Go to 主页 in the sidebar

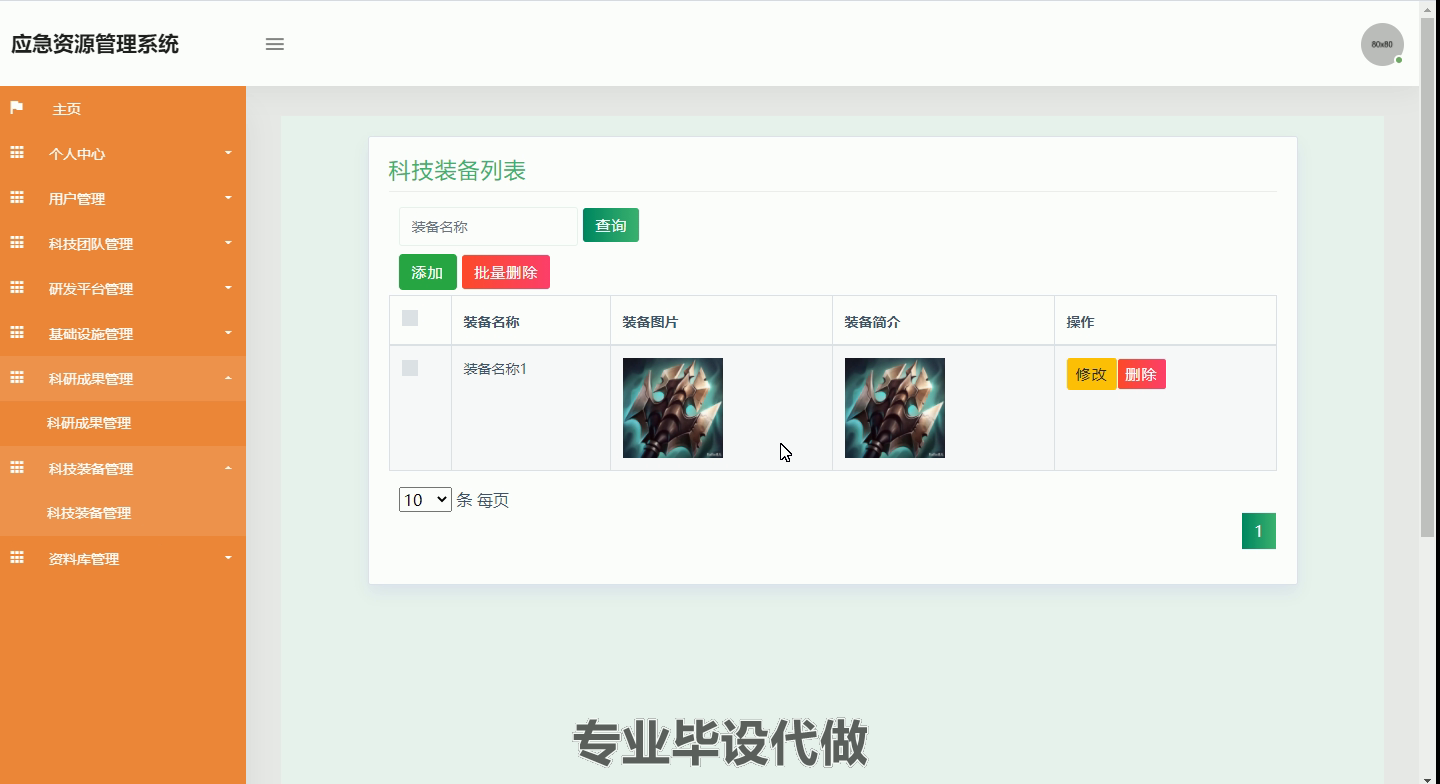[x=67, y=109]
